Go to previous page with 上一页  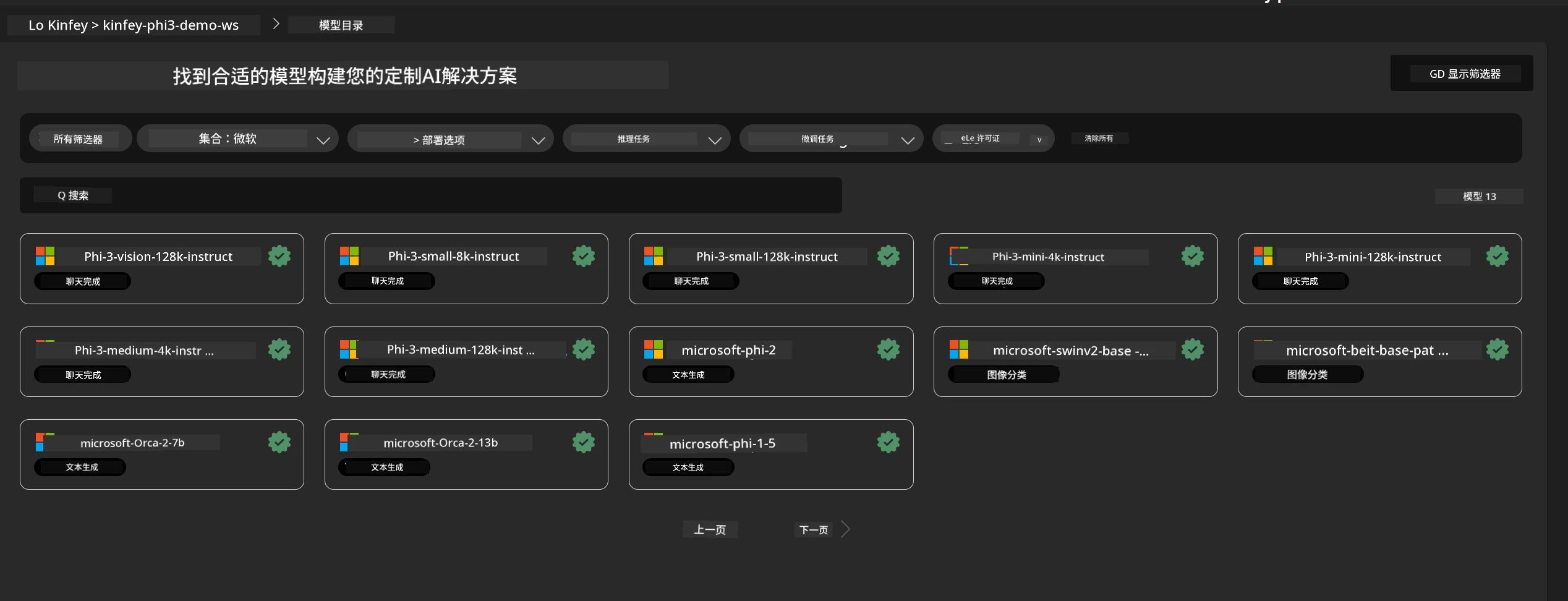coord(710,529)
